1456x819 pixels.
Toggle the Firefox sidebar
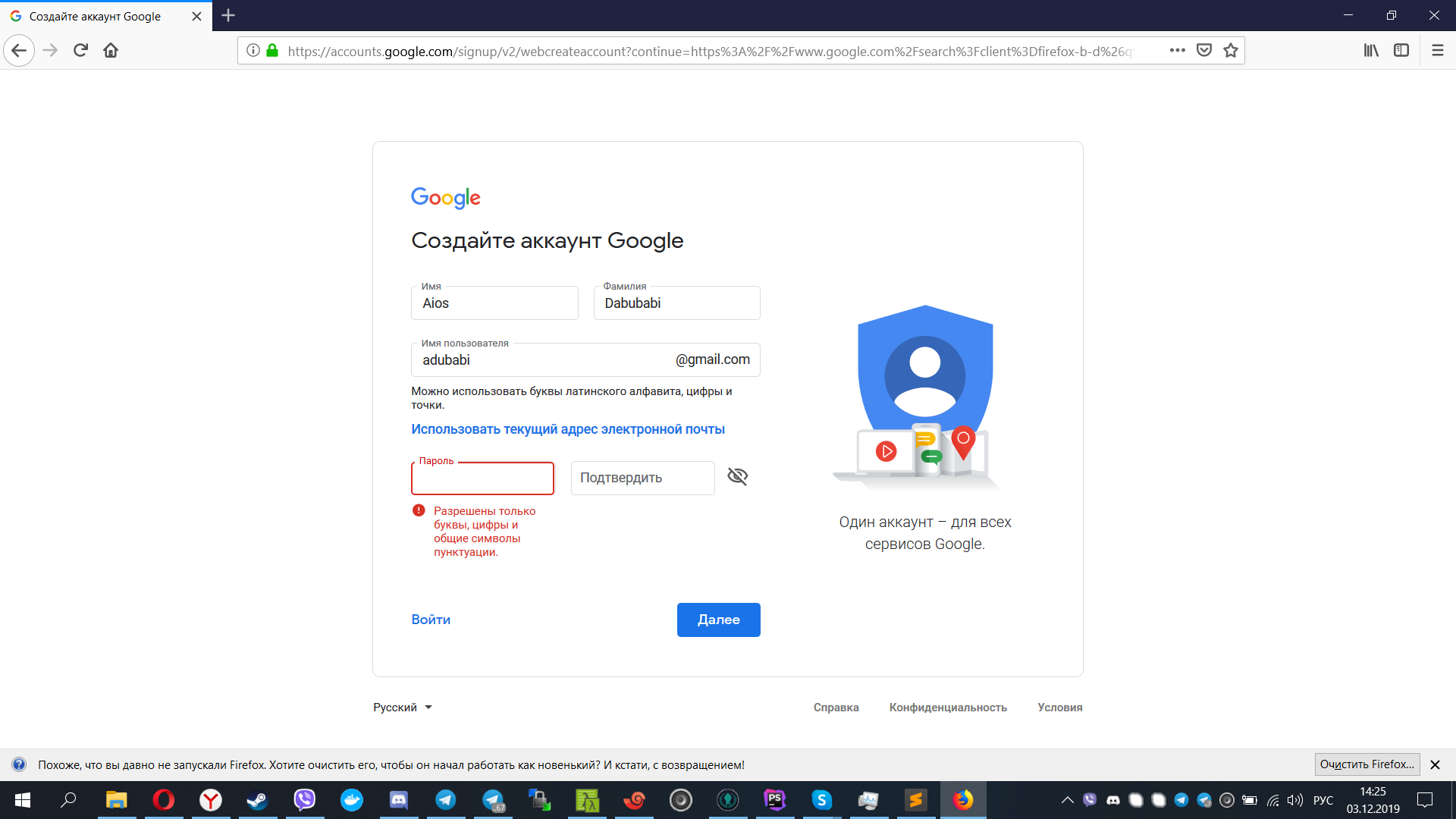[x=1401, y=51]
